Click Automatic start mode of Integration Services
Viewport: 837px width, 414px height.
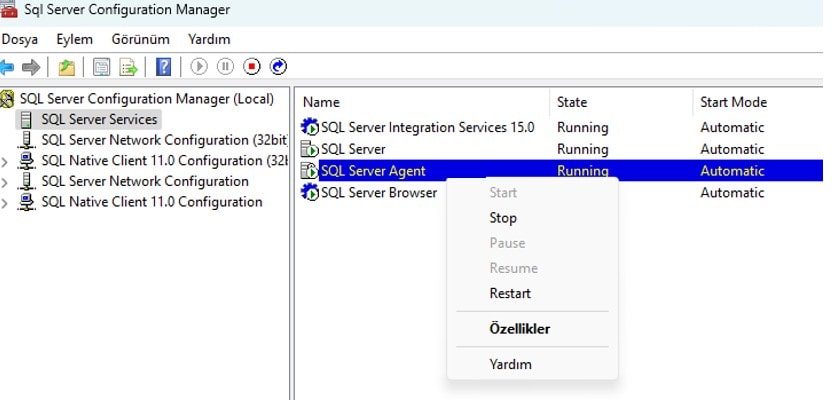[x=732, y=128]
